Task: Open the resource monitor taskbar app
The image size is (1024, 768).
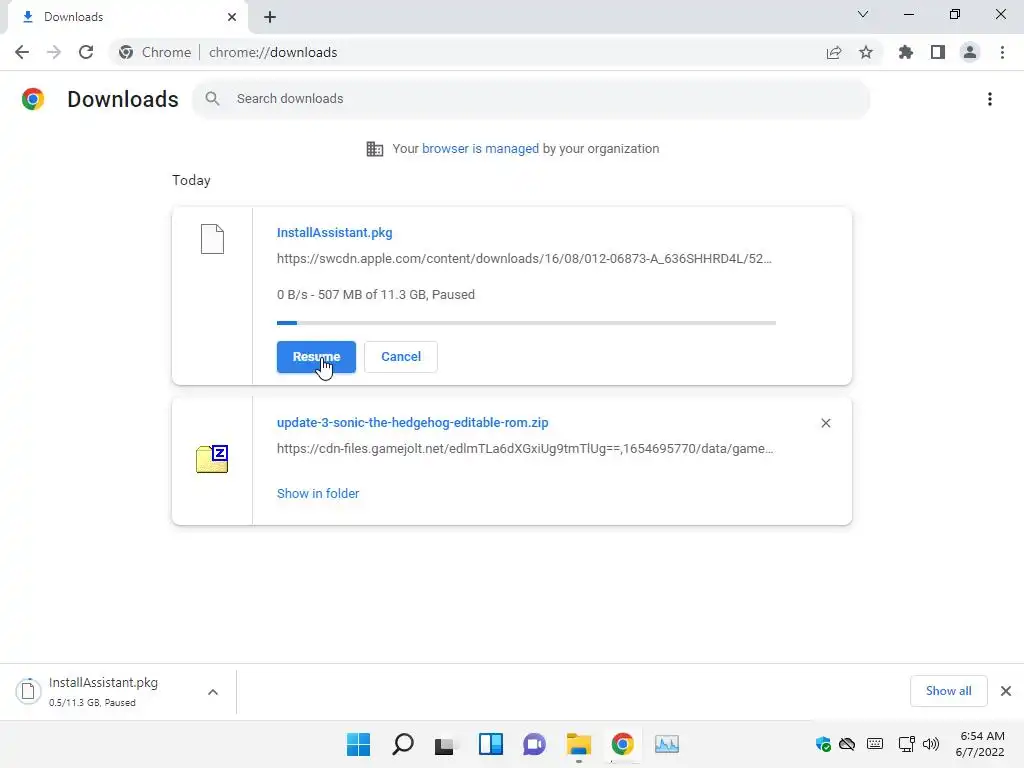Action: click(x=667, y=744)
